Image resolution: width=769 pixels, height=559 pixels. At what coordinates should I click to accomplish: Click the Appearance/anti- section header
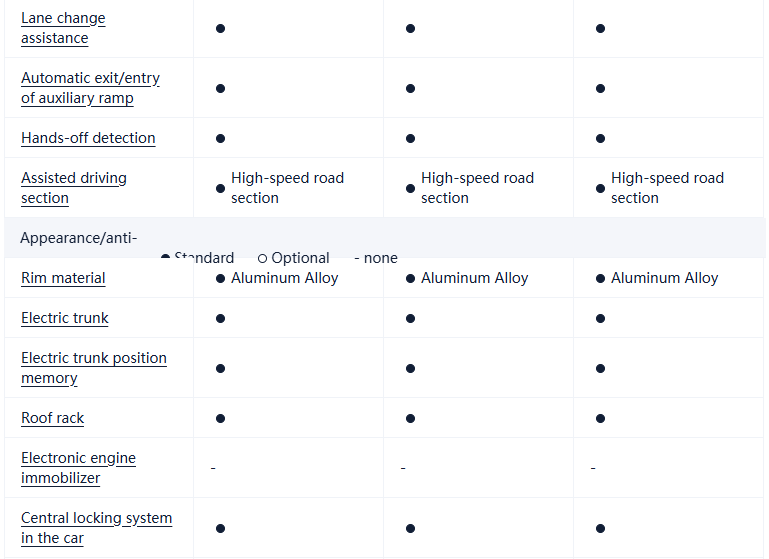click(x=79, y=238)
